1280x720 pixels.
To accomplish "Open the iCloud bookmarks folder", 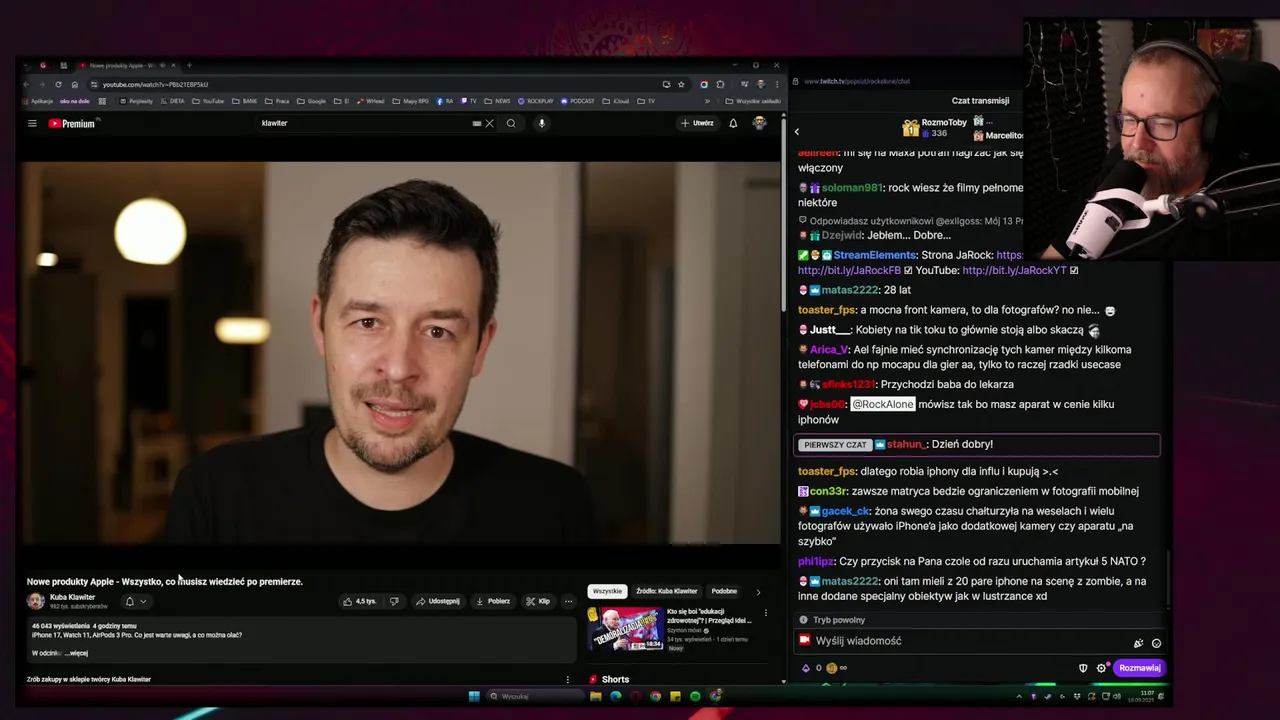I will [x=615, y=101].
